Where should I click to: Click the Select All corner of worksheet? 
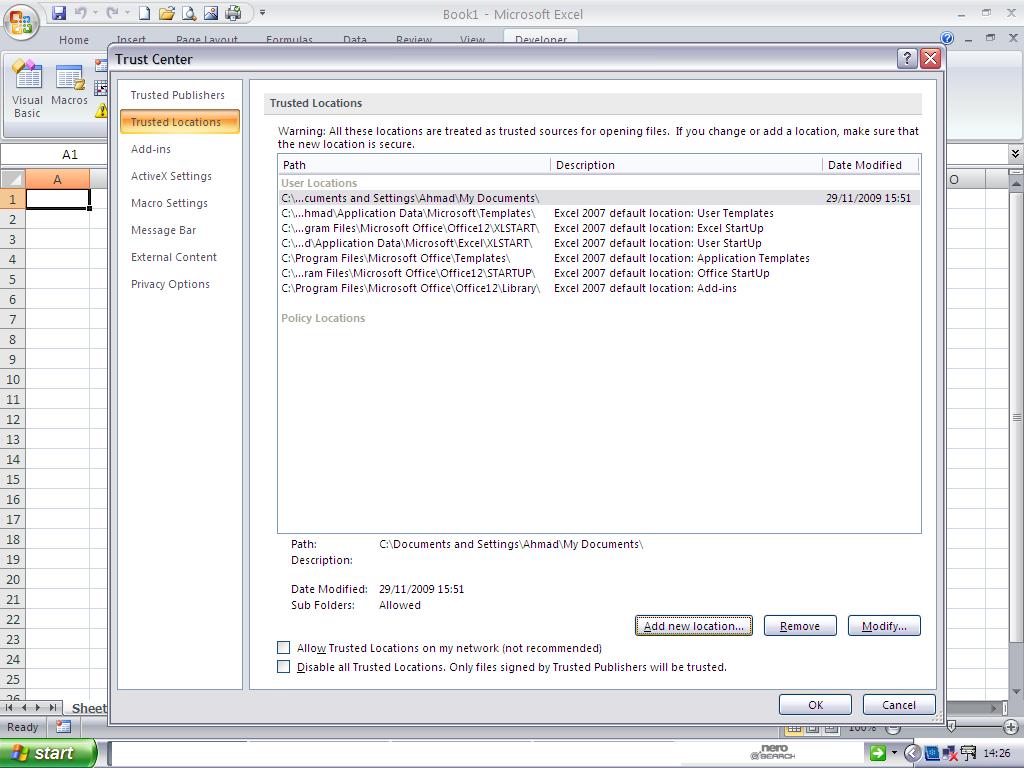[12, 179]
